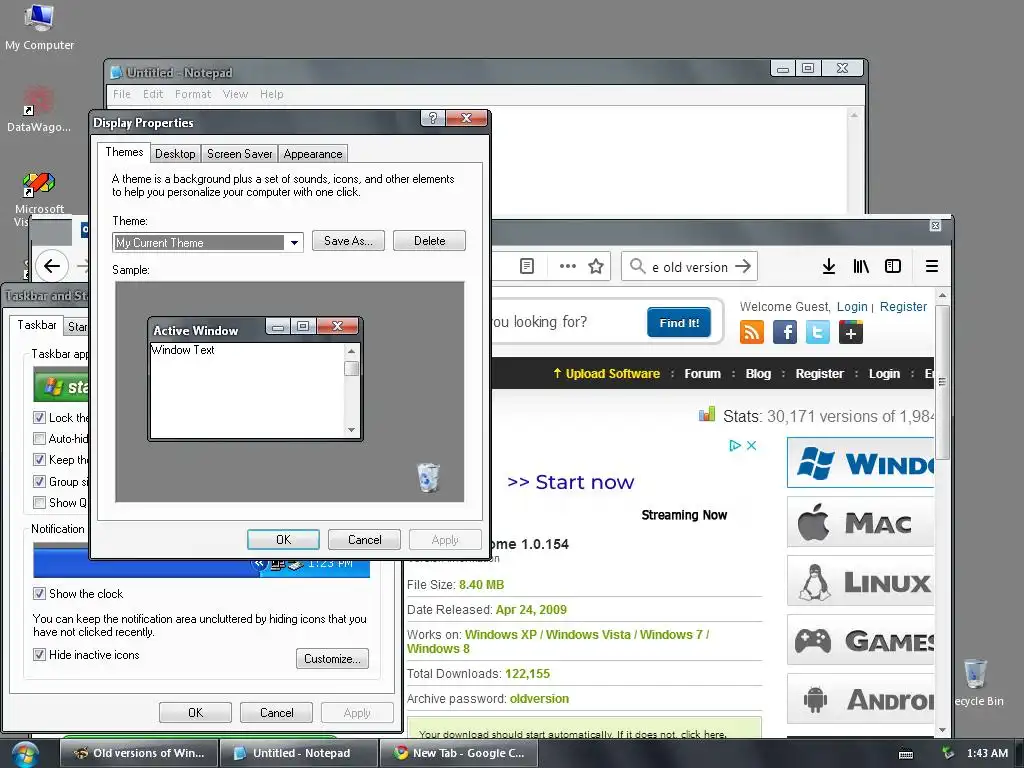Click the Find It! button
The image size is (1024, 768).
click(679, 323)
